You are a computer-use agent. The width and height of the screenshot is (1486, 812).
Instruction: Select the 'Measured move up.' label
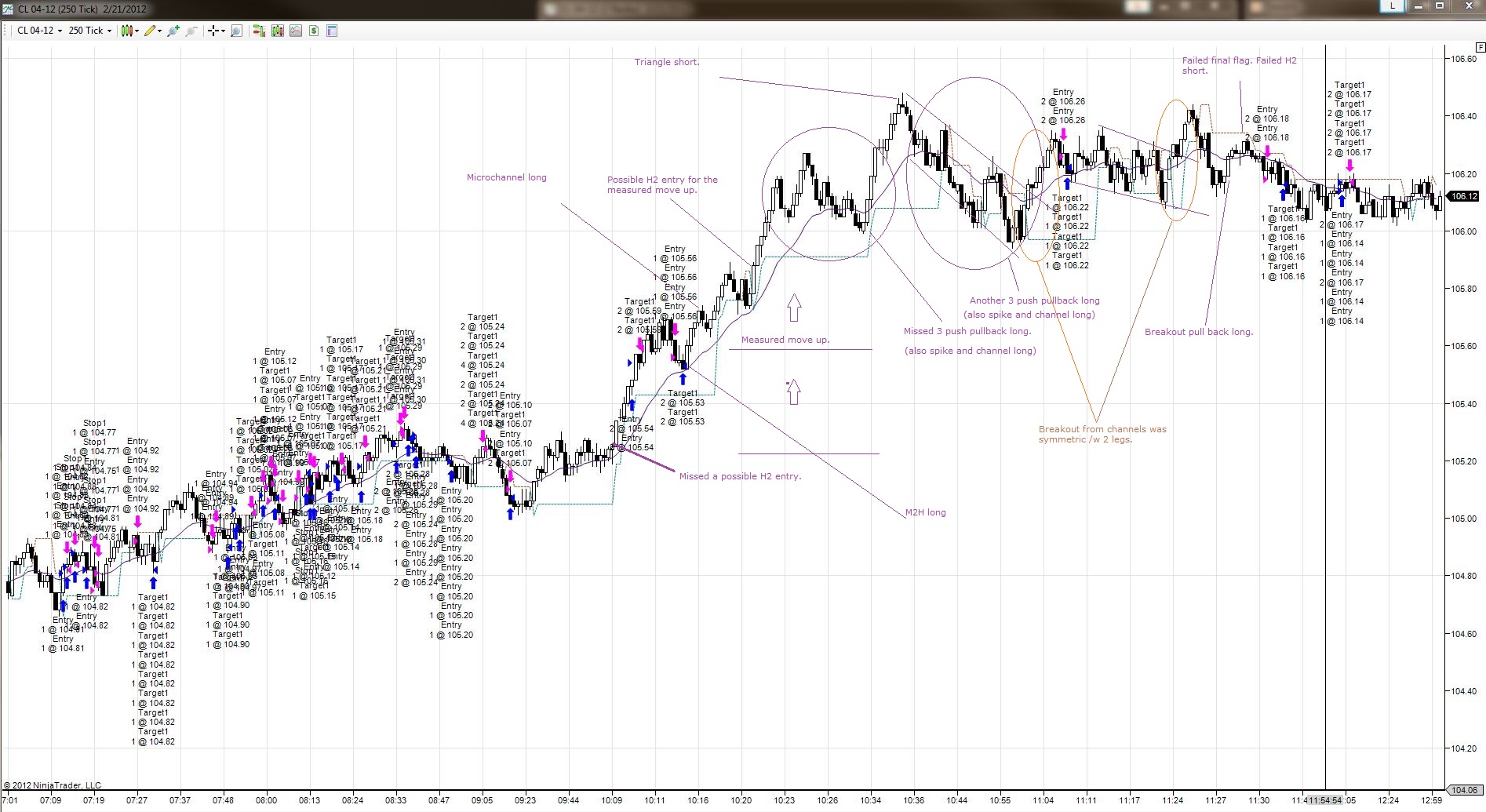click(785, 340)
